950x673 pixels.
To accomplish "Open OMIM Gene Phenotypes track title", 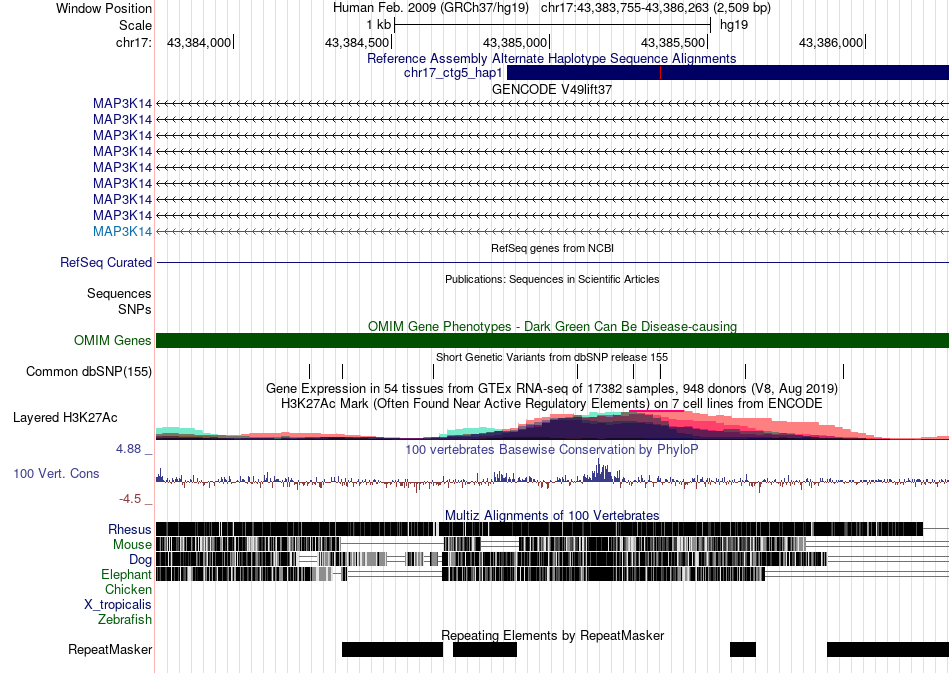I will point(552,327).
